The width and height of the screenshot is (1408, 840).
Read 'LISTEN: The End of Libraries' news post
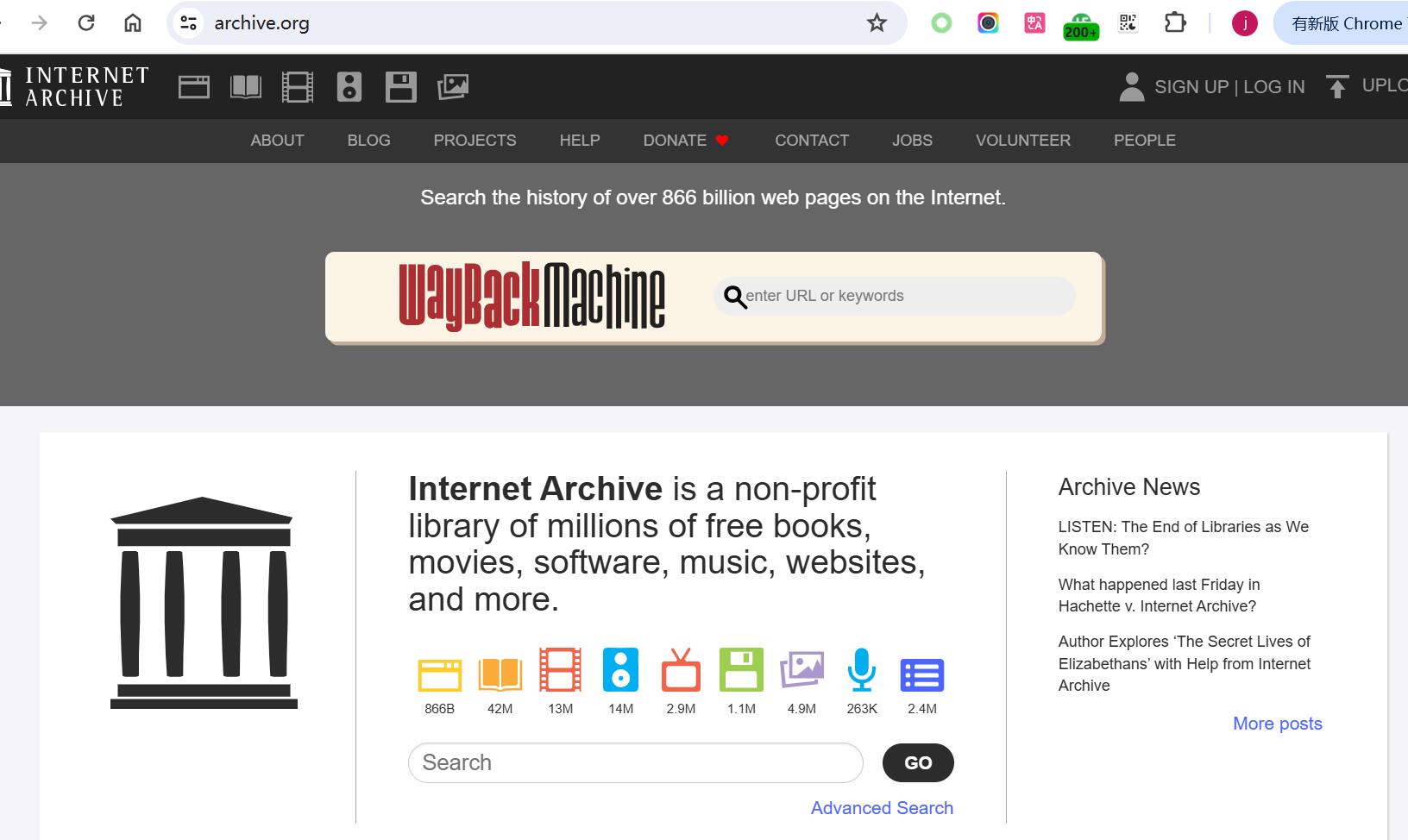1184,538
